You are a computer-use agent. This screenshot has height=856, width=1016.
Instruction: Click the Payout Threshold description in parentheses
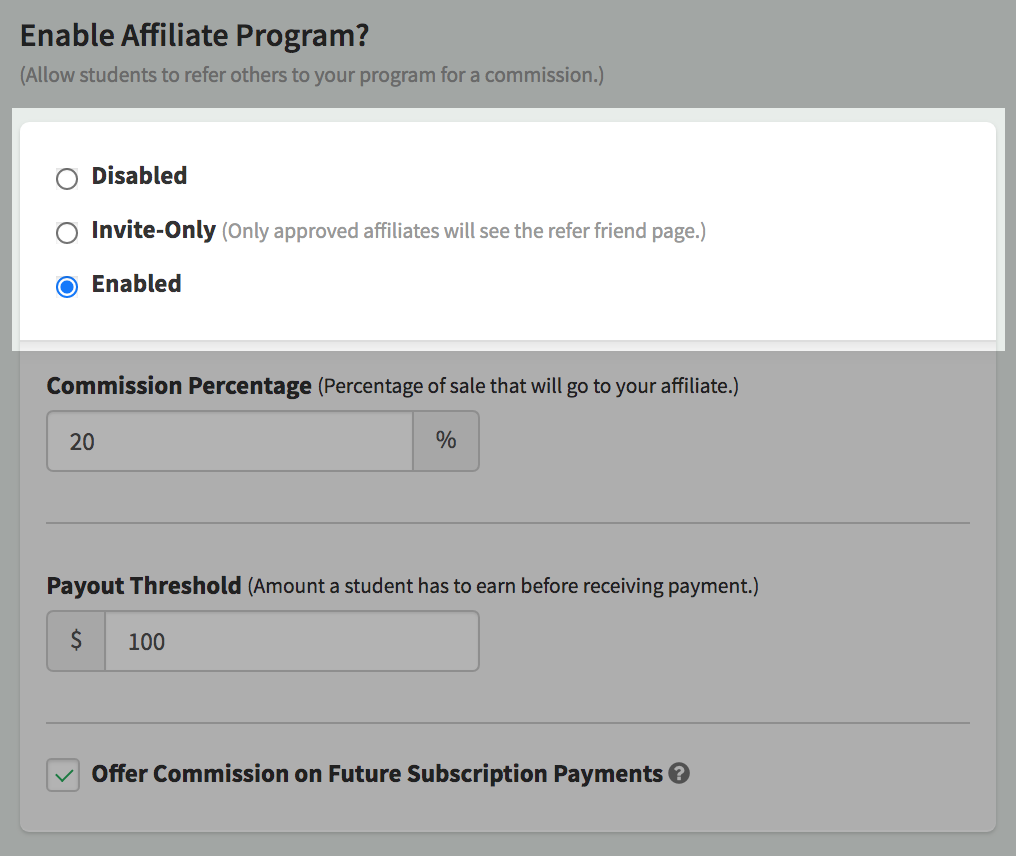tap(503, 586)
